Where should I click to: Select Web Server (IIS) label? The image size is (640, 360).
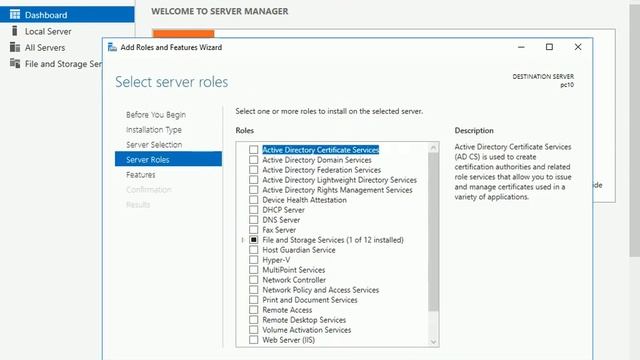[289, 340]
